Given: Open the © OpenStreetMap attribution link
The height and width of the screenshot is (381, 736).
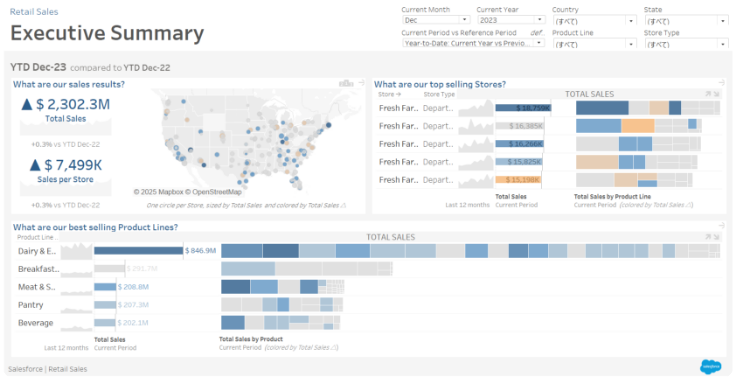Looking at the screenshot, I should (x=213, y=192).
